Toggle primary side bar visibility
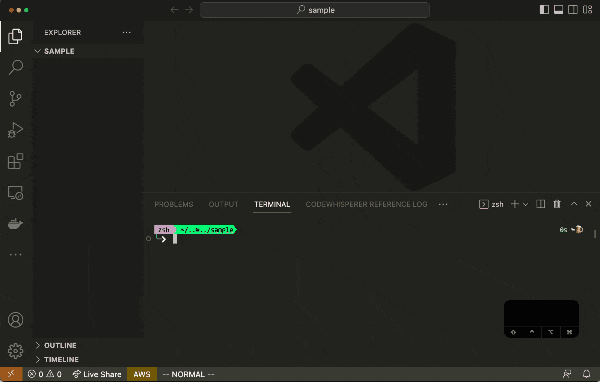 pyautogui.click(x=544, y=10)
